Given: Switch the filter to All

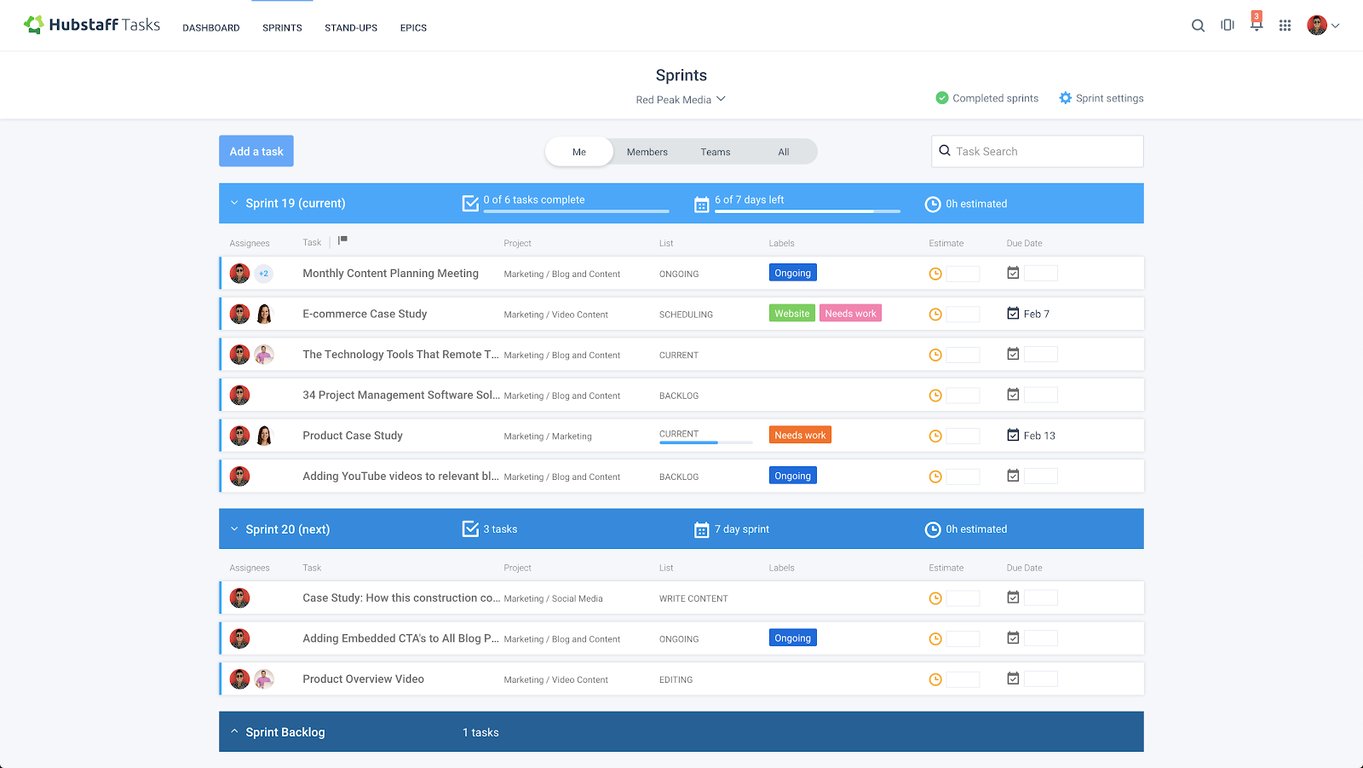Looking at the screenshot, I should [784, 152].
